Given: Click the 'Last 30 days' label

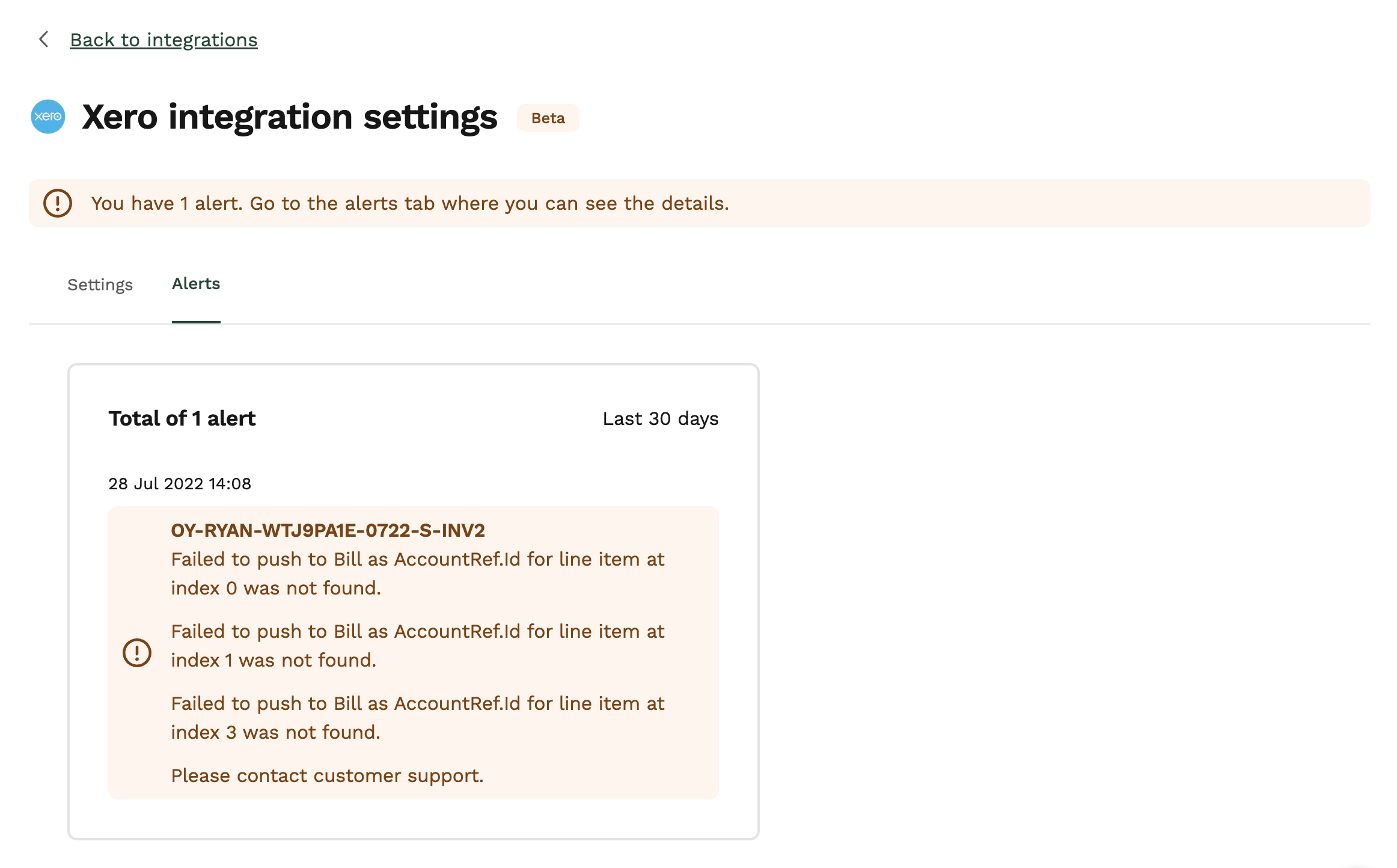Looking at the screenshot, I should click(661, 418).
